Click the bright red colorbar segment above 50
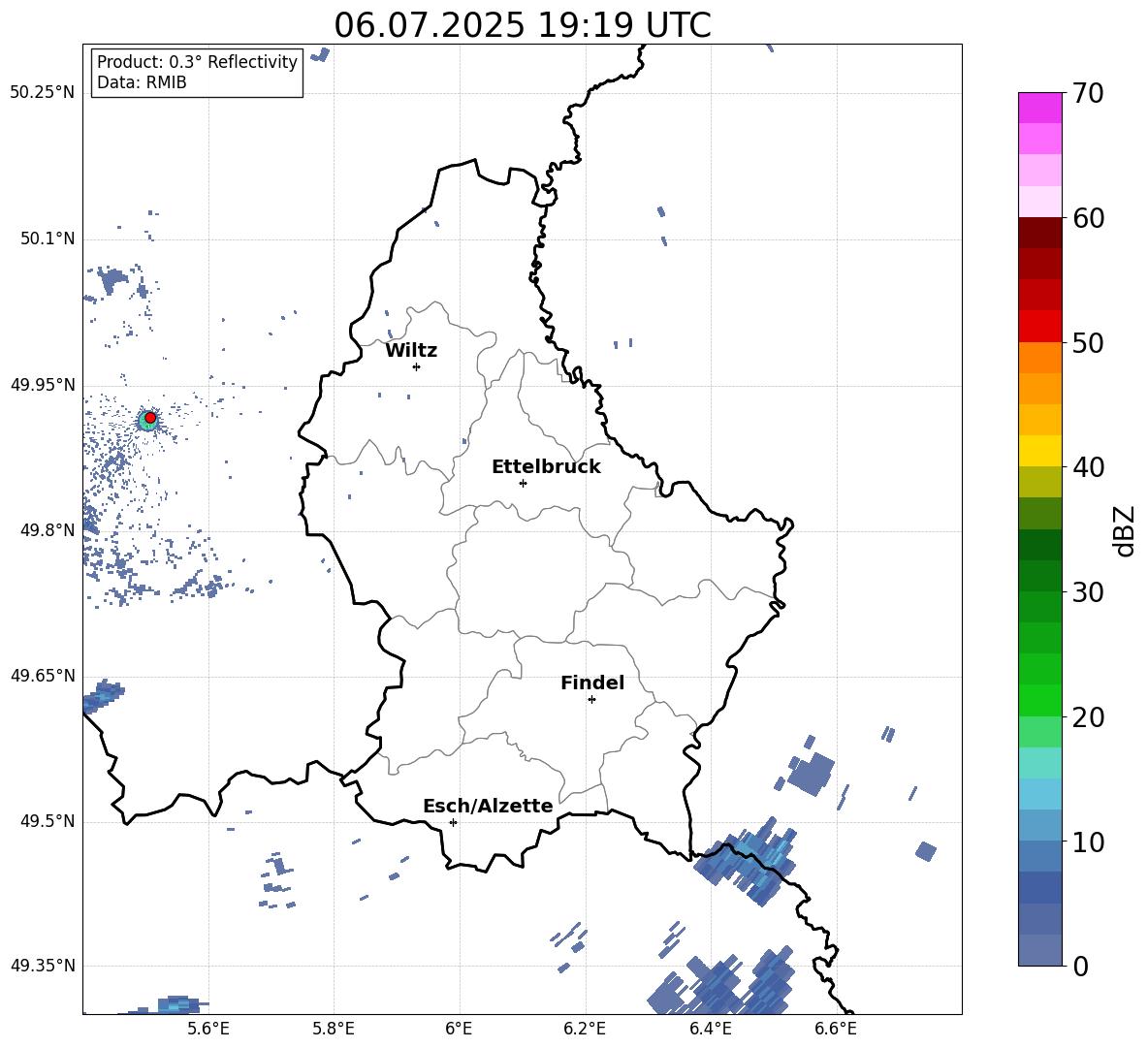Image resolution: width=1148 pixels, height=1048 pixels. pos(1040,327)
